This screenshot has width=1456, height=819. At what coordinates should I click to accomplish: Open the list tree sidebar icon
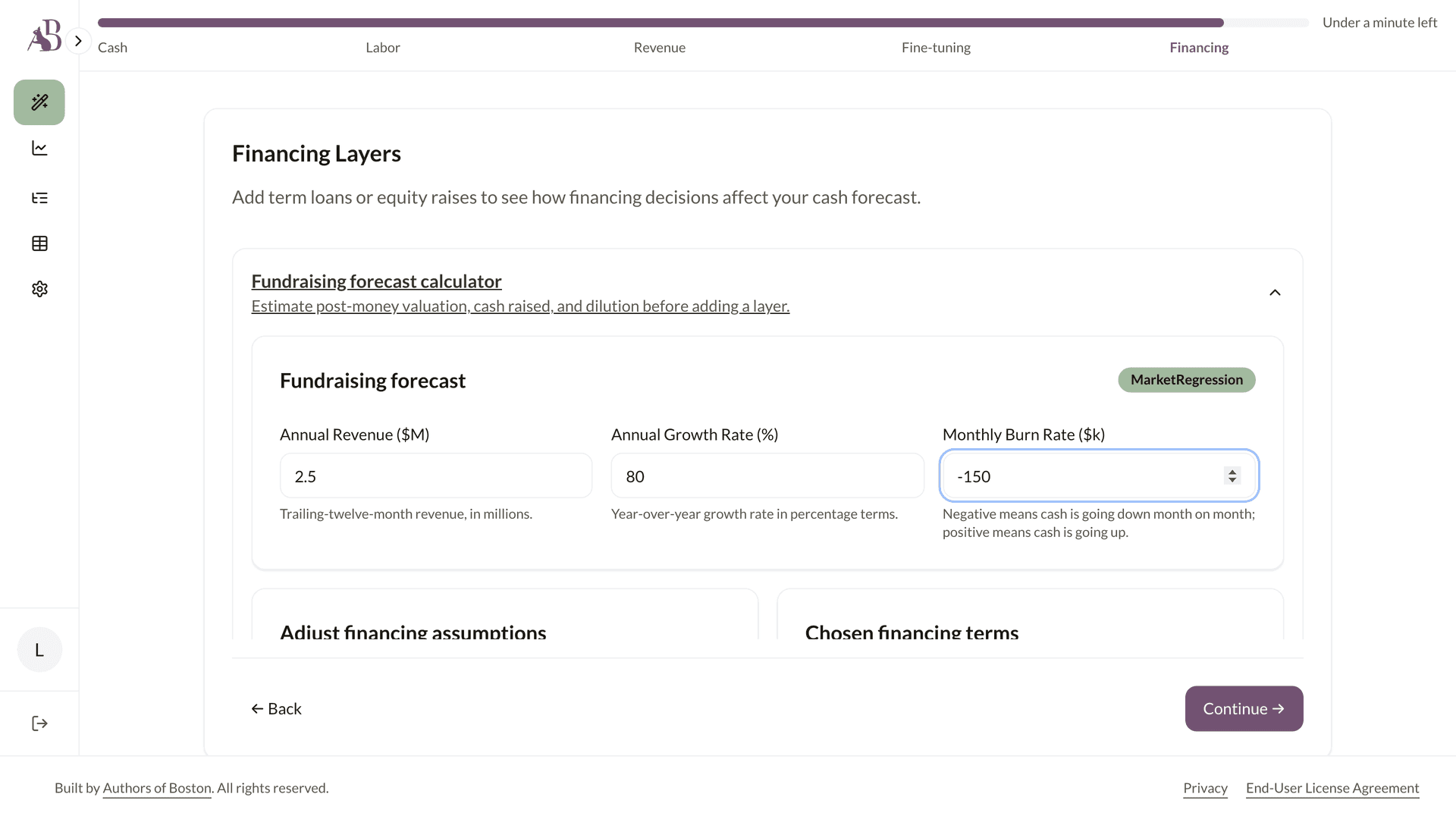[39, 198]
